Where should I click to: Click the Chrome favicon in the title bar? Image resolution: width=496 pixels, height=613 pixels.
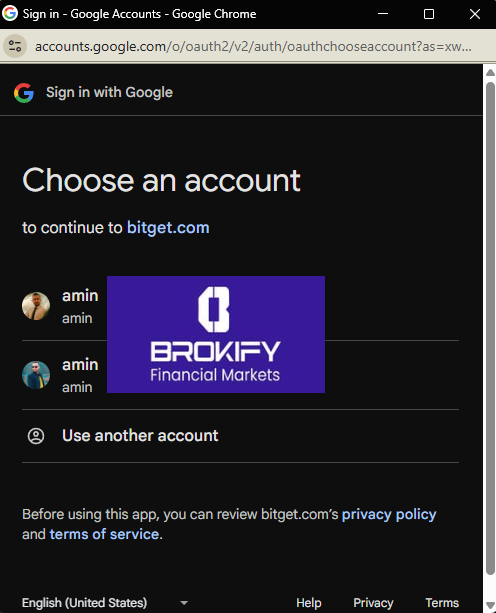[x=10, y=13]
